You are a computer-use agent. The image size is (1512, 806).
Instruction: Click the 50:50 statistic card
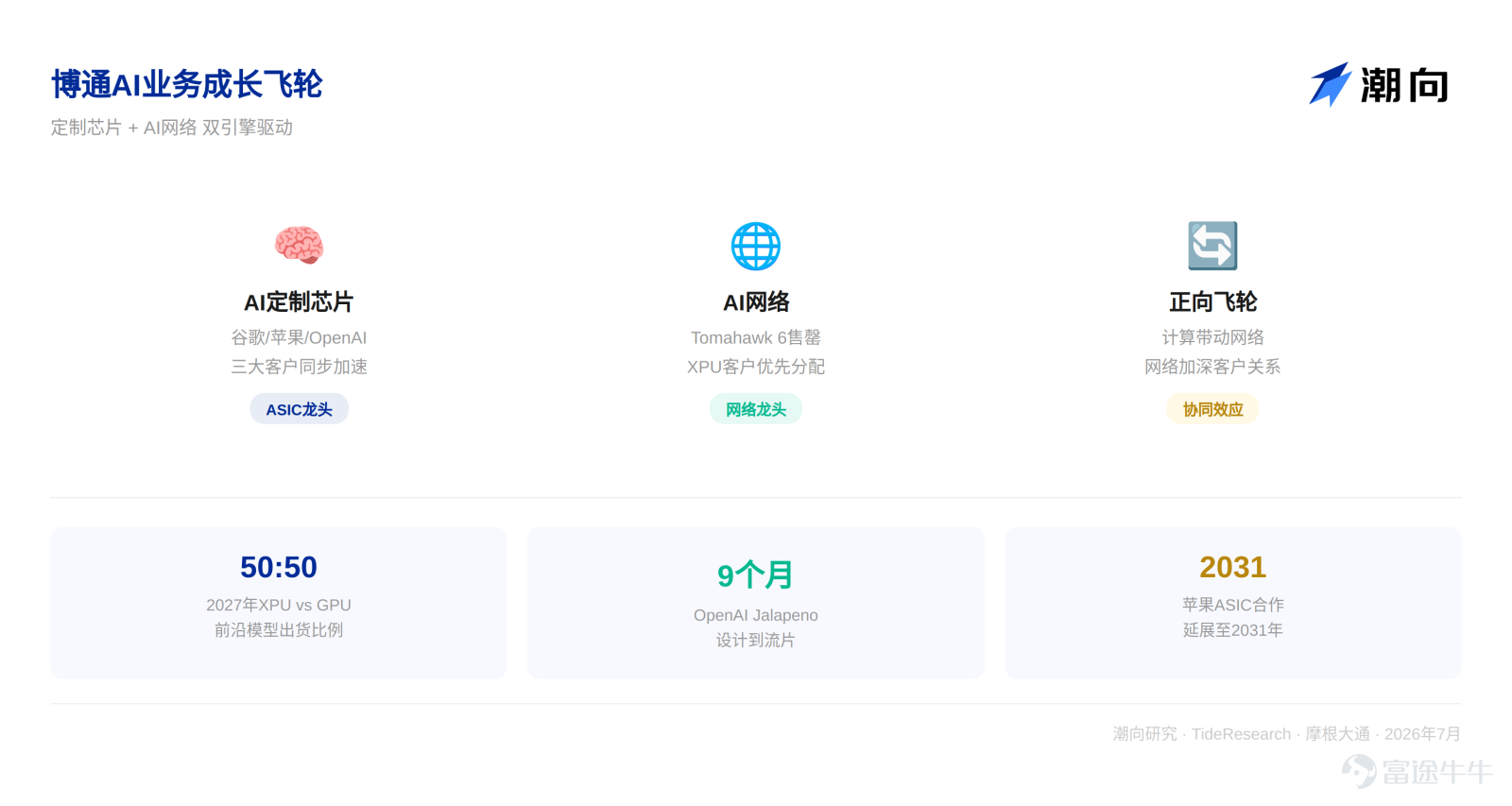pyautogui.click(x=279, y=602)
